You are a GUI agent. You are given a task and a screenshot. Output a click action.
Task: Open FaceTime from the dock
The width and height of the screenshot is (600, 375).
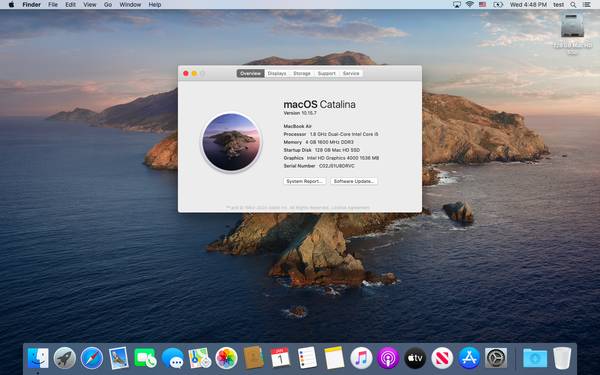pyautogui.click(x=145, y=358)
